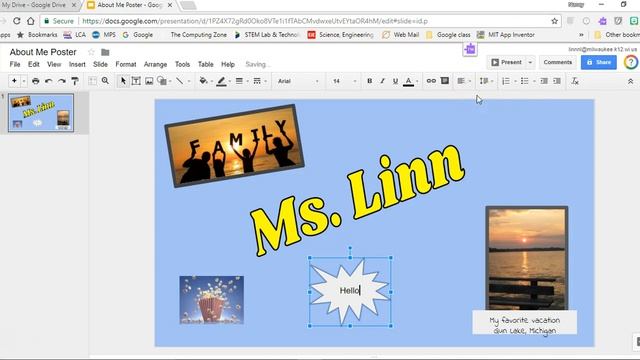The image size is (640, 360).
Task: Click the browser home icon
Action: pos(31,21)
